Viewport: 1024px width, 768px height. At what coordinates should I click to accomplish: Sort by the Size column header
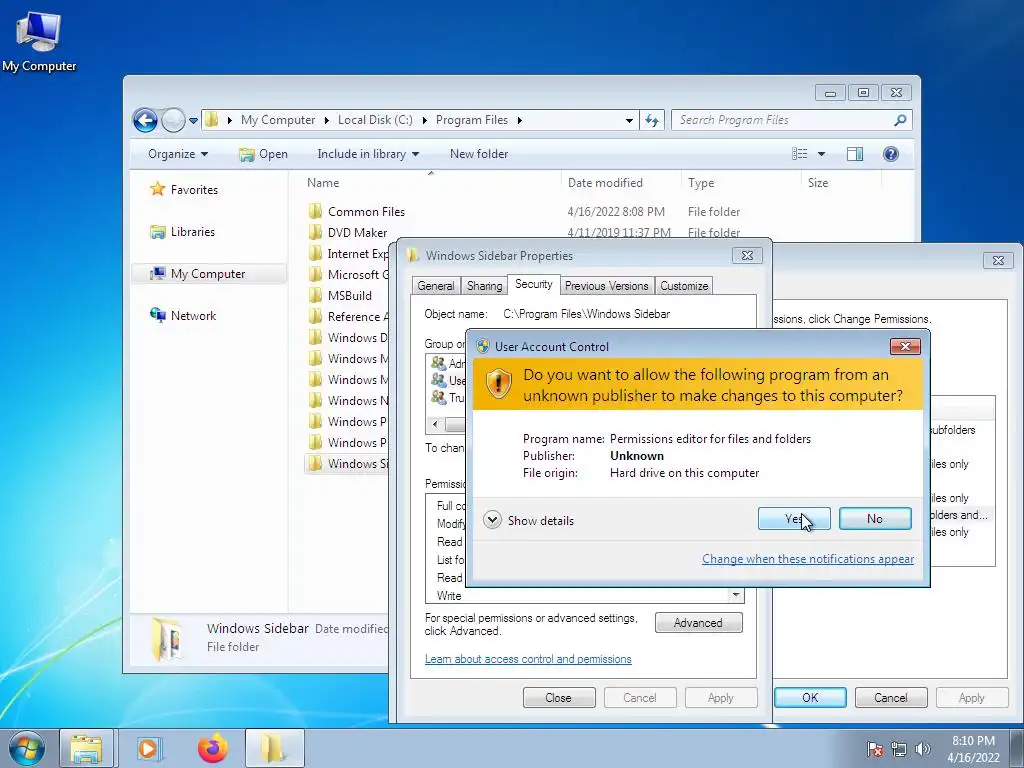pyautogui.click(x=818, y=183)
